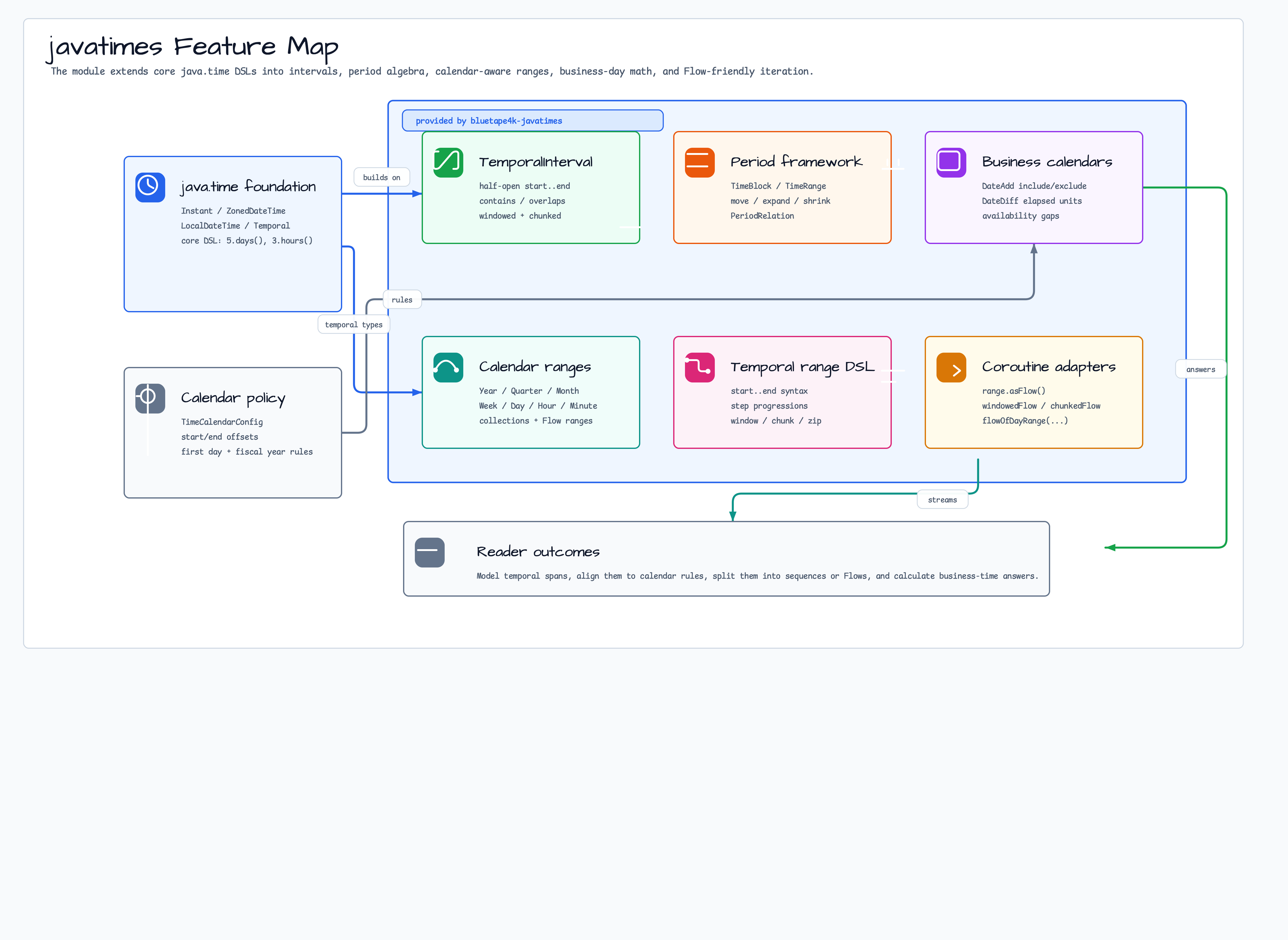The width and height of the screenshot is (1288, 940).
Task: Click the 'Business calendars' heading
Action: coord(1047,162)
